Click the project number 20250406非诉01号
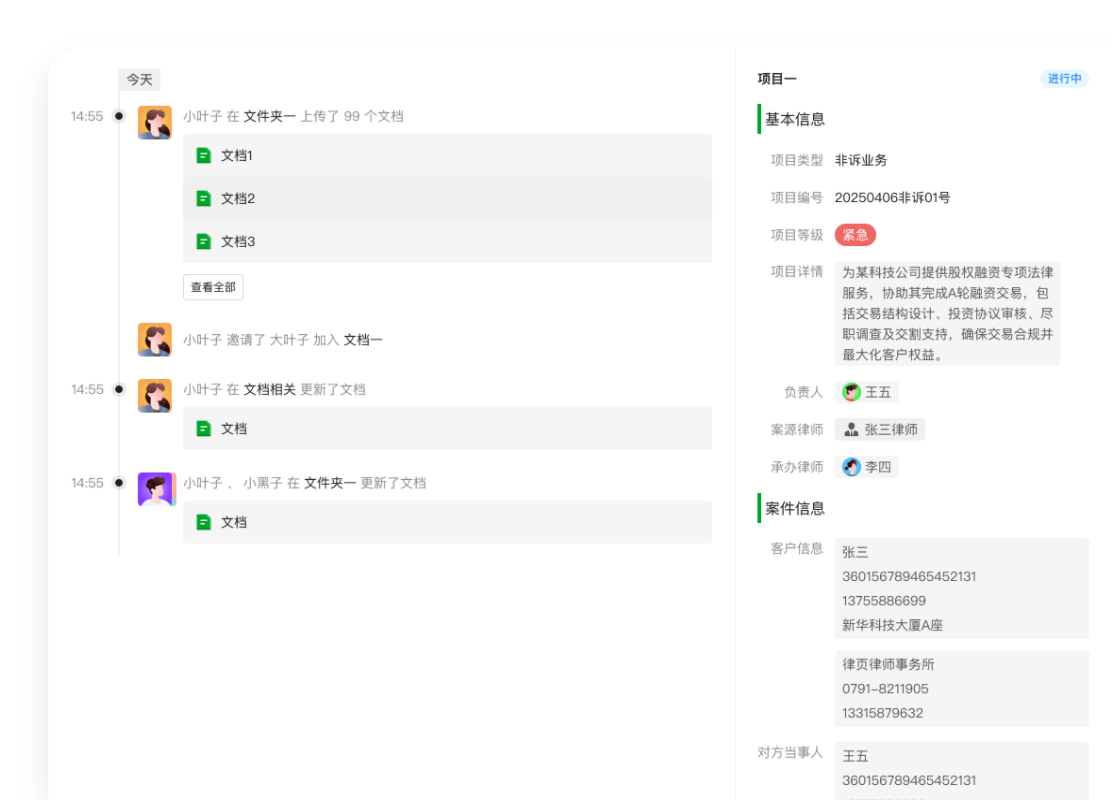Image resolution: width=1112 pixels, height=800 pixels. [x=892, y=198]
